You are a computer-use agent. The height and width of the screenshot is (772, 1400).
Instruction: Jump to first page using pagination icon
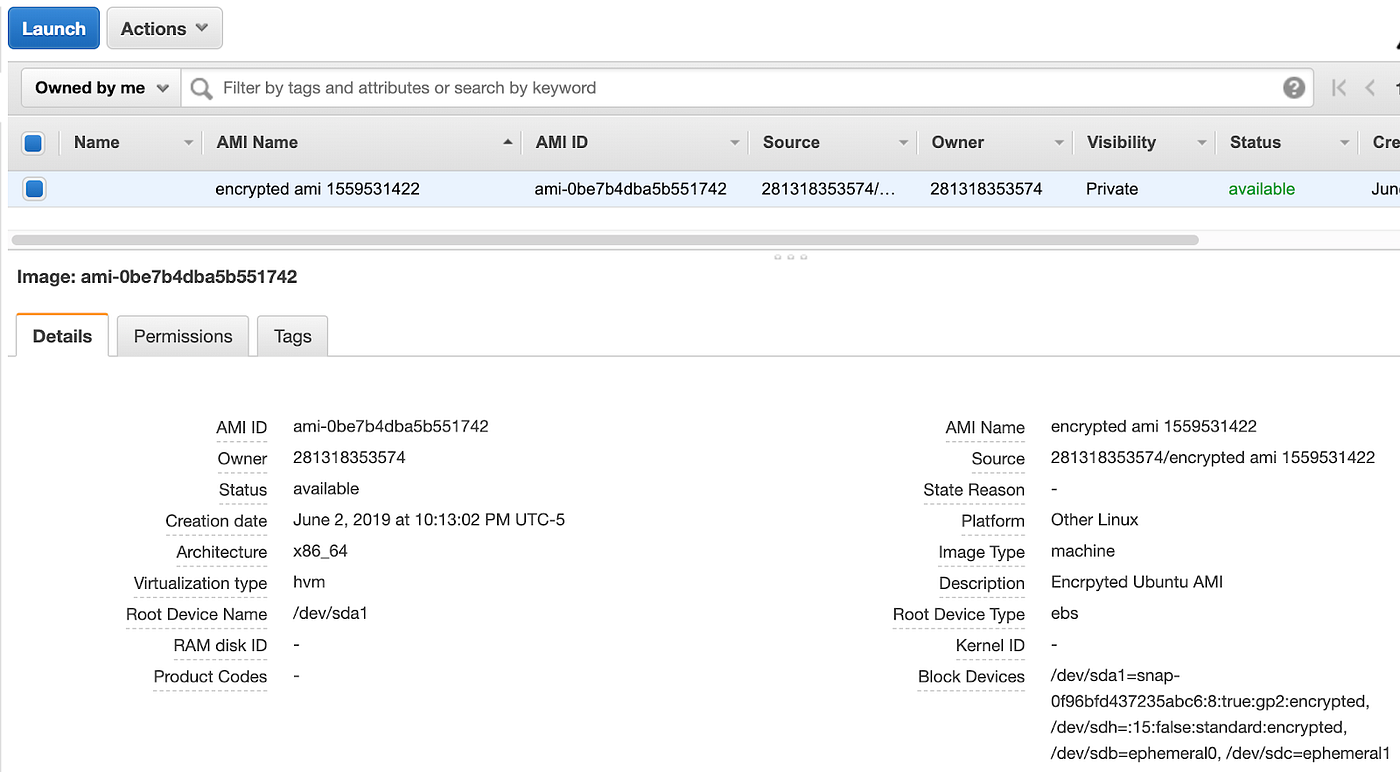[1339, 88]
